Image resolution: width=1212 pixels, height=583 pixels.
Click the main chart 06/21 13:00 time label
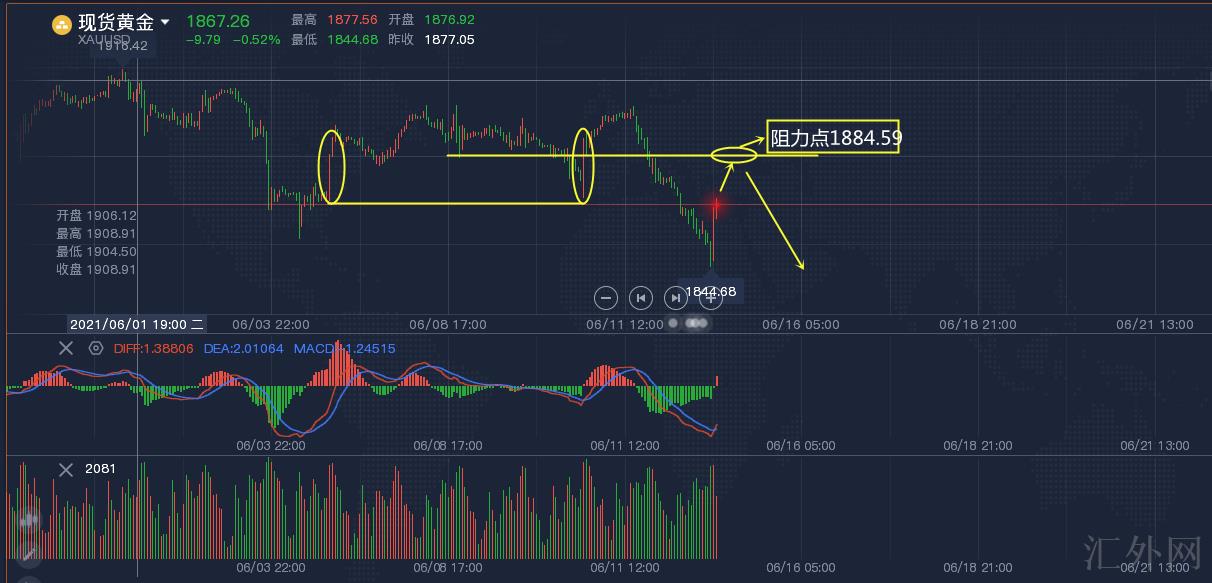[x=1155, y=324]
